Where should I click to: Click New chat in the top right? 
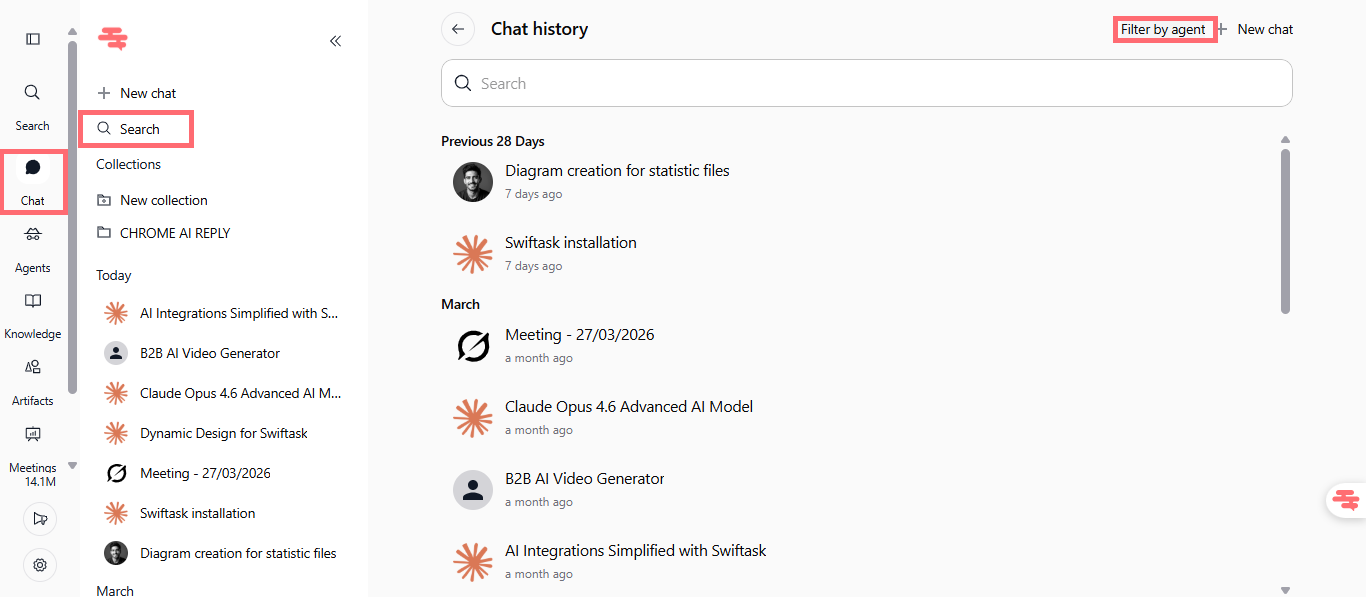tap(1256, 30)
